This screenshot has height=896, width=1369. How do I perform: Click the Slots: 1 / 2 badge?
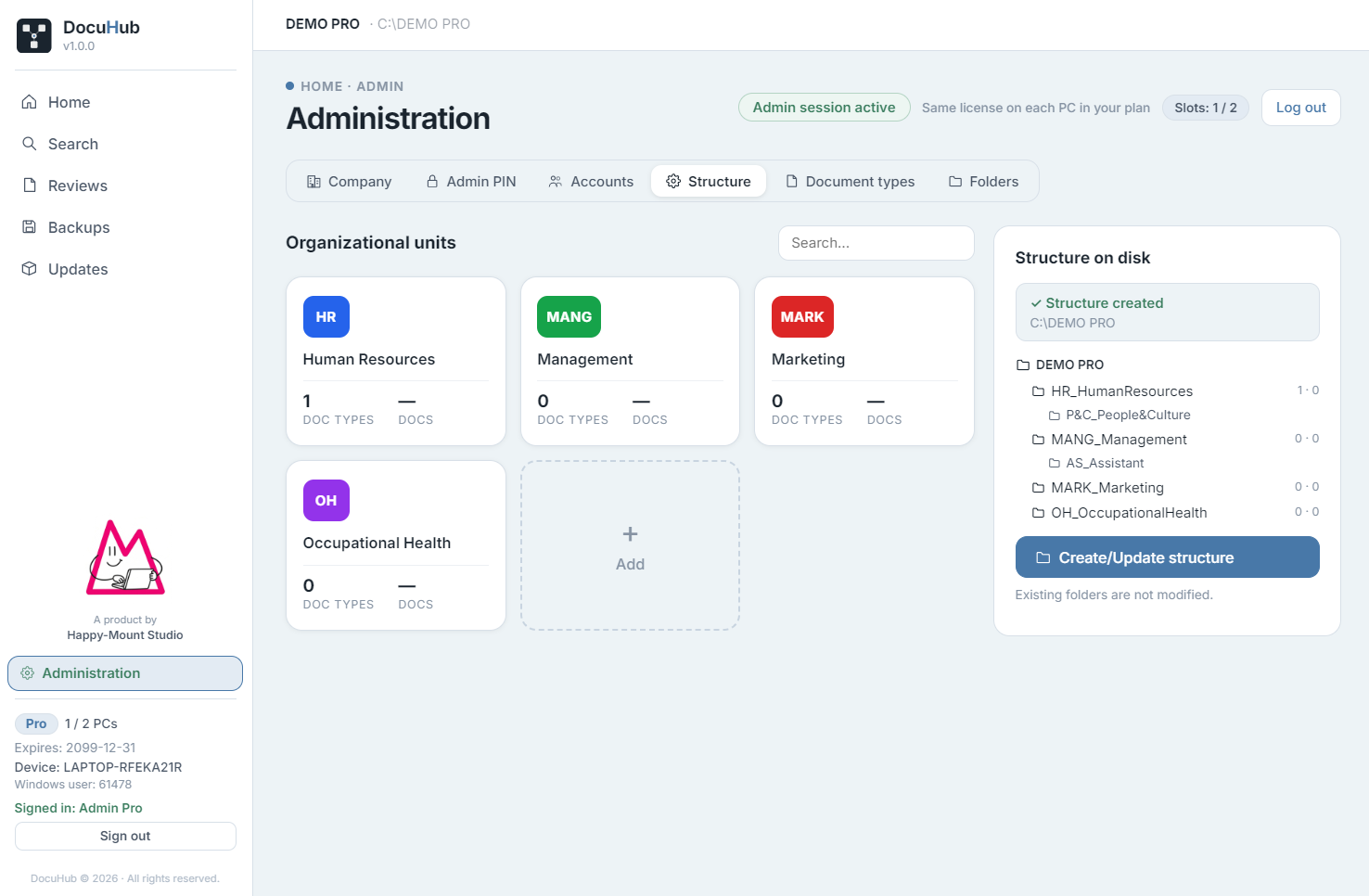point(1205,108)
